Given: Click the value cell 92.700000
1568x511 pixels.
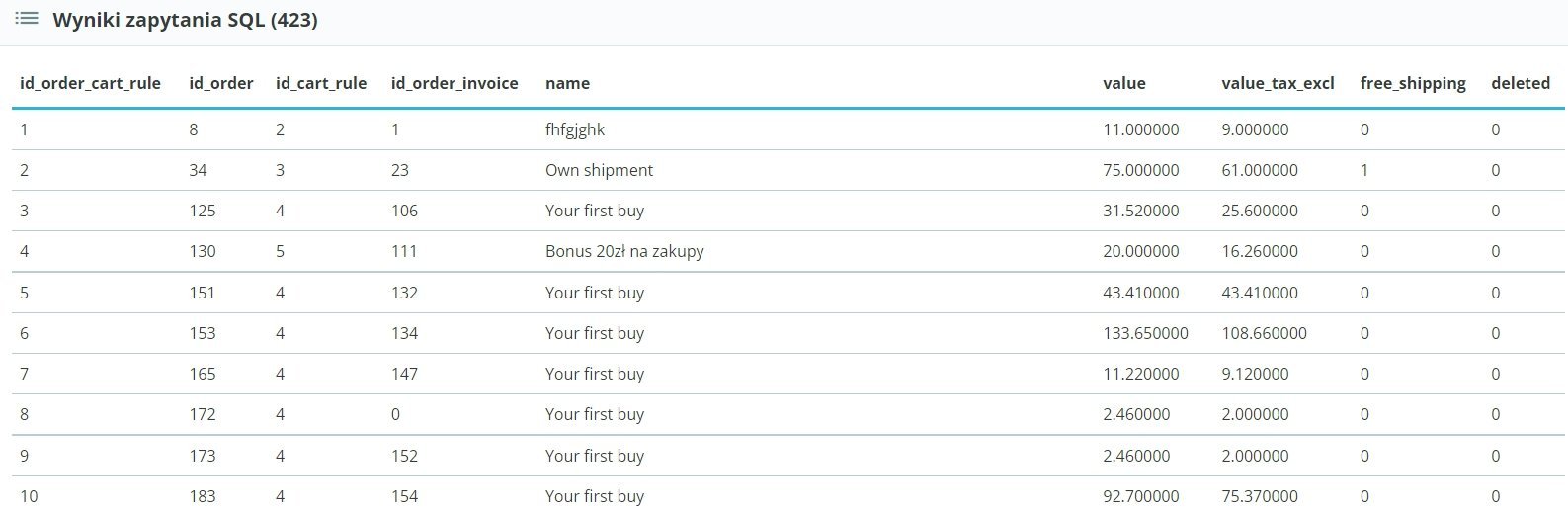Looking at the screenshot, I should tap(1141, 496).
